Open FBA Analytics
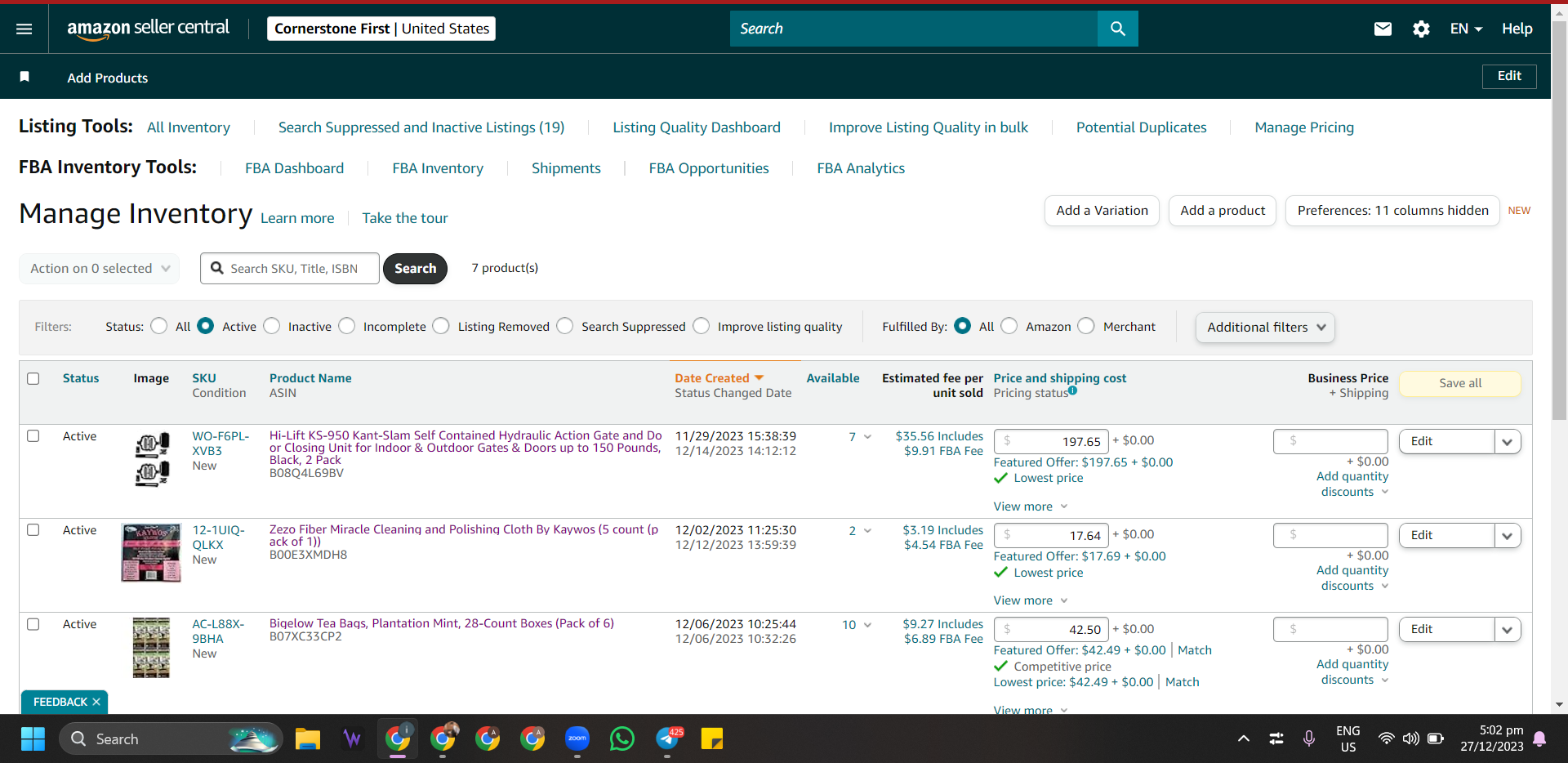The width and height of the screenshot is (1568, 763). pyautogui.click(x=861, y=168)
